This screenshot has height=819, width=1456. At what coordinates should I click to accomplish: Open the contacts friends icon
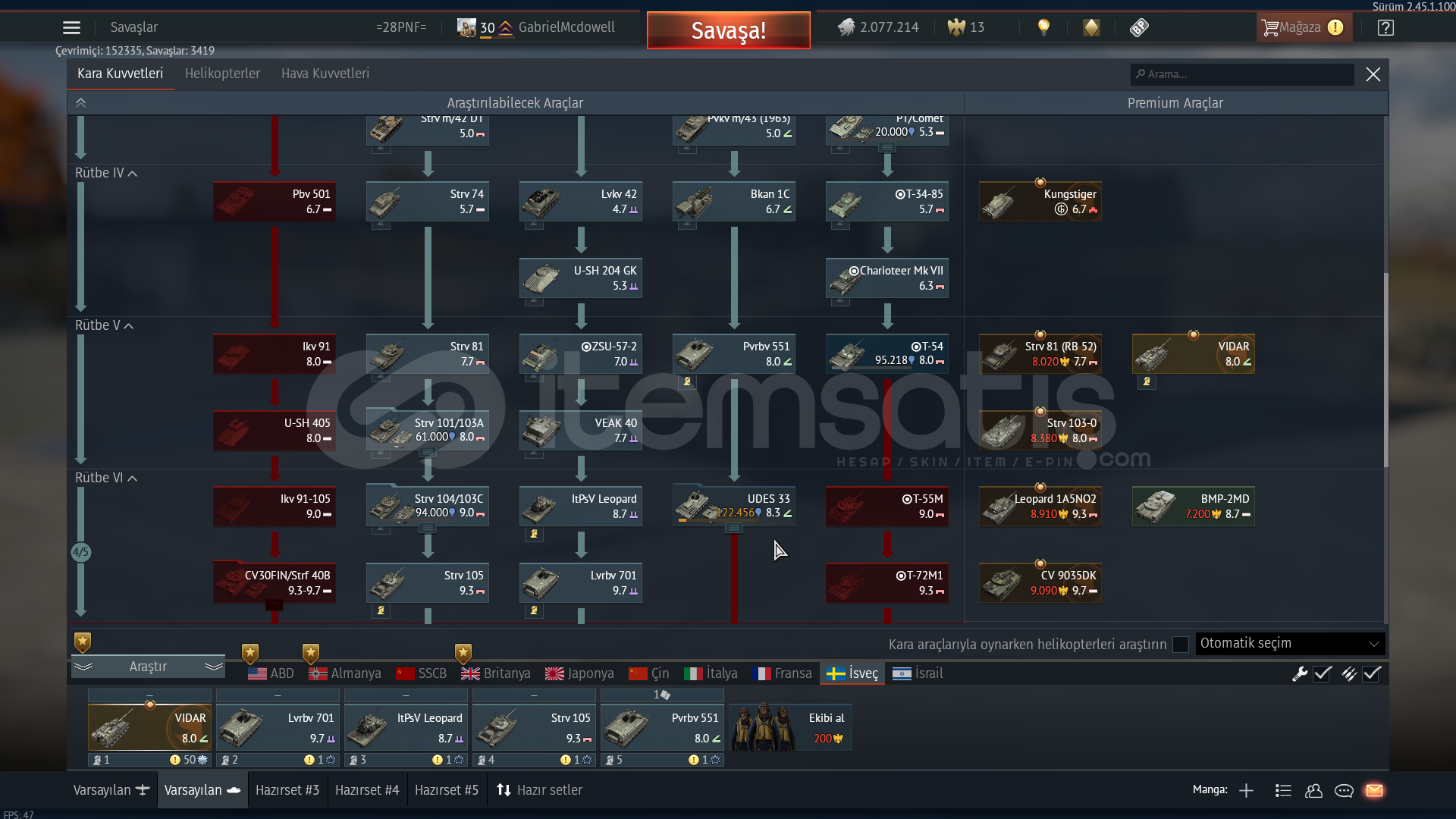pyautogui.click(x=1313, y=790)
